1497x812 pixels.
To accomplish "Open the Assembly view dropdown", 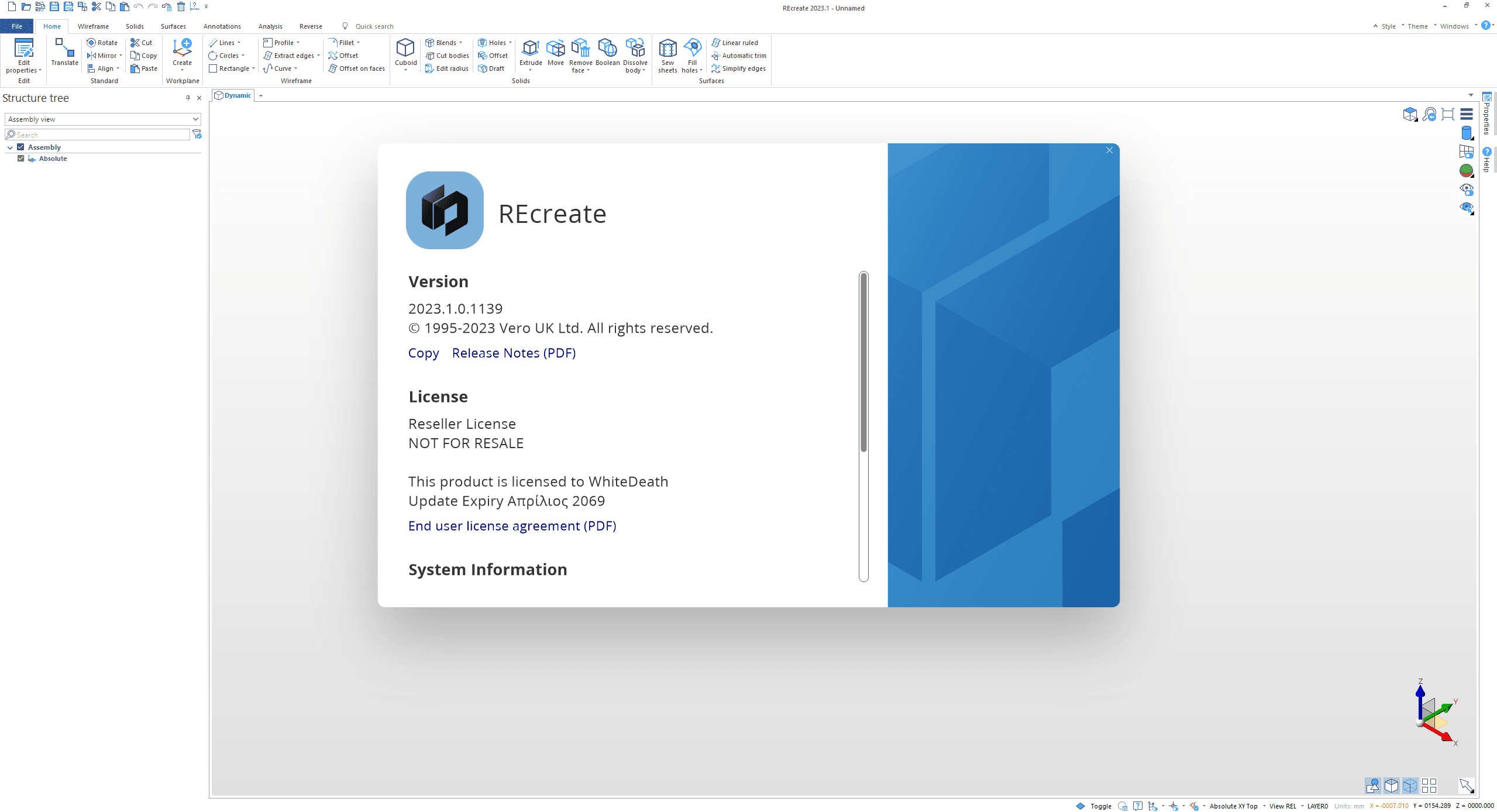I will (102, 119).
